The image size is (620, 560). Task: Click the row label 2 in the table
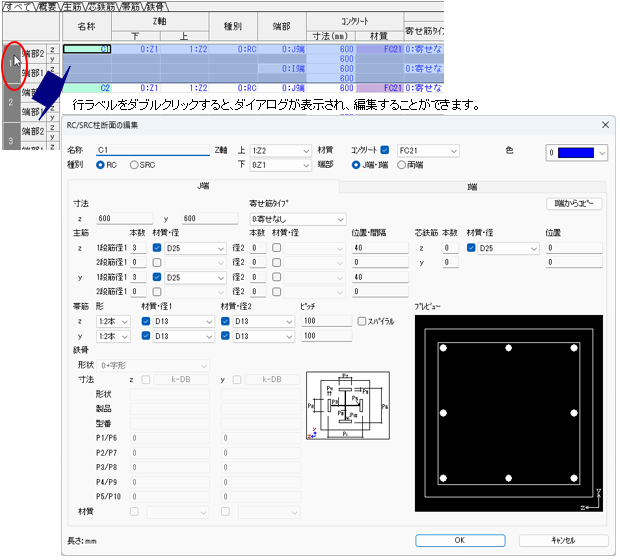(11, 102)
